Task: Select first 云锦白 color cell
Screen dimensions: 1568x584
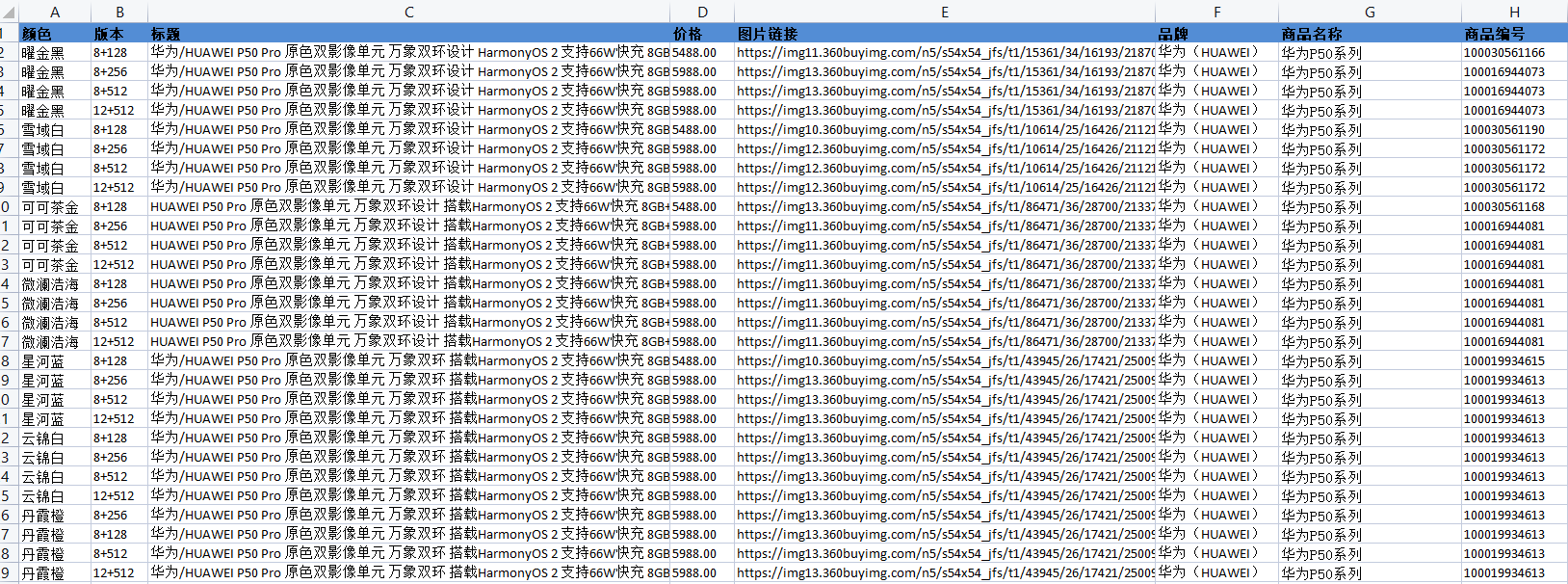Action: click(x=55, y=438)
